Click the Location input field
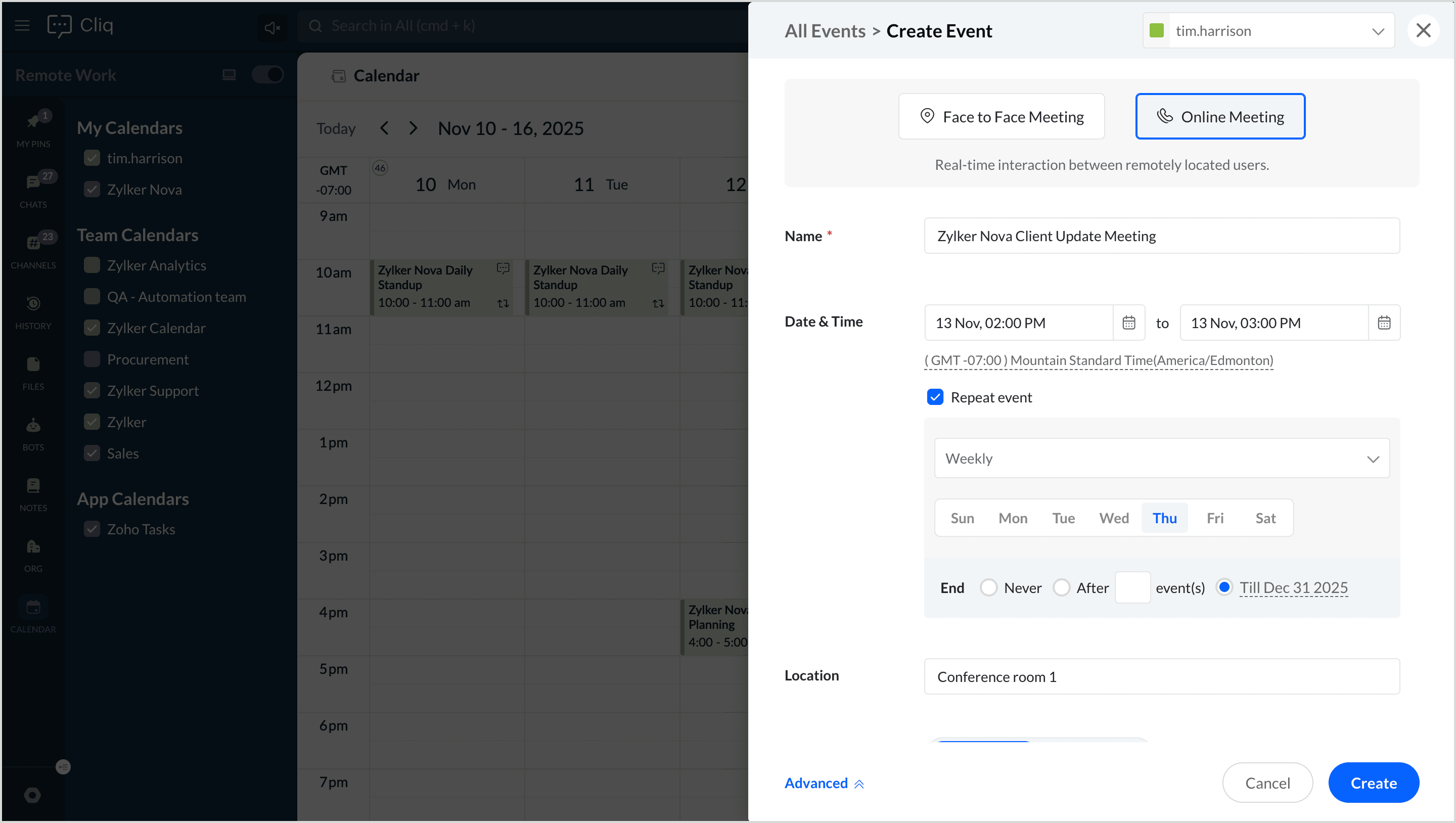 coord(1162,676)
